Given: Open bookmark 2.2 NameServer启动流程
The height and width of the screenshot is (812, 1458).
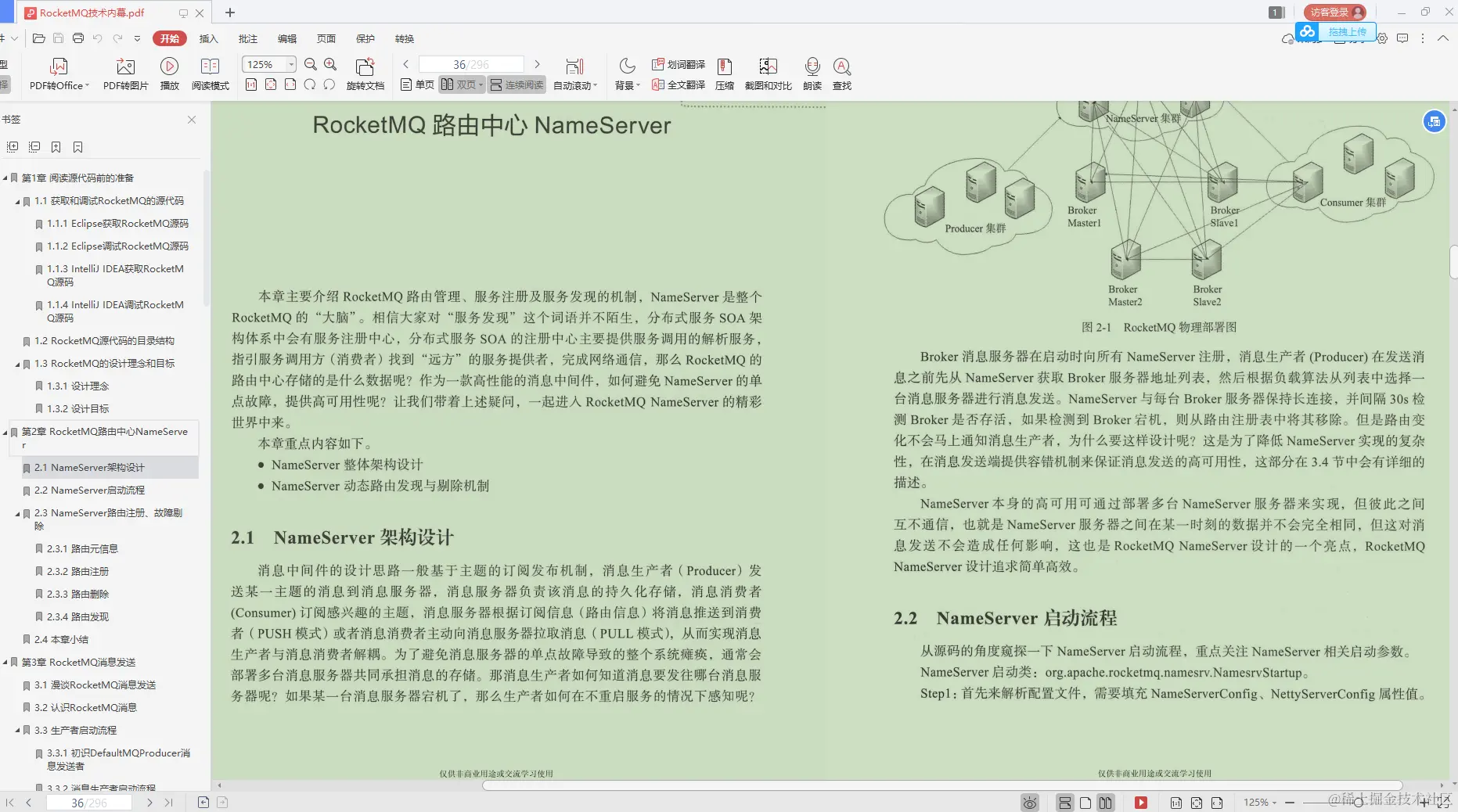Looking at the screenshot, I should tap(90, 490).
